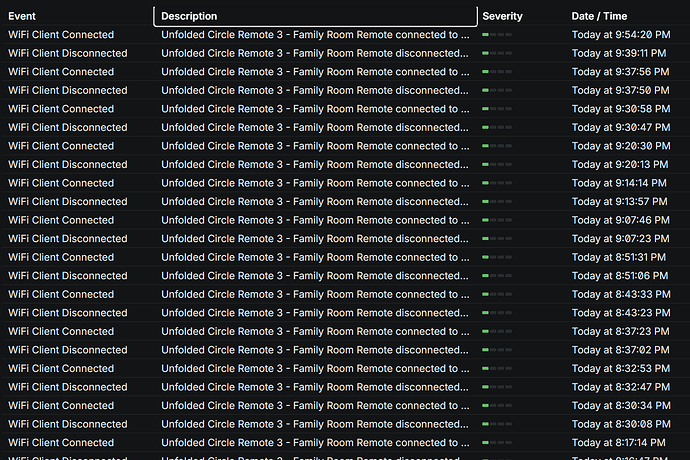Select the timestamp Today at 9:39:11 PM

coord(619,53)
